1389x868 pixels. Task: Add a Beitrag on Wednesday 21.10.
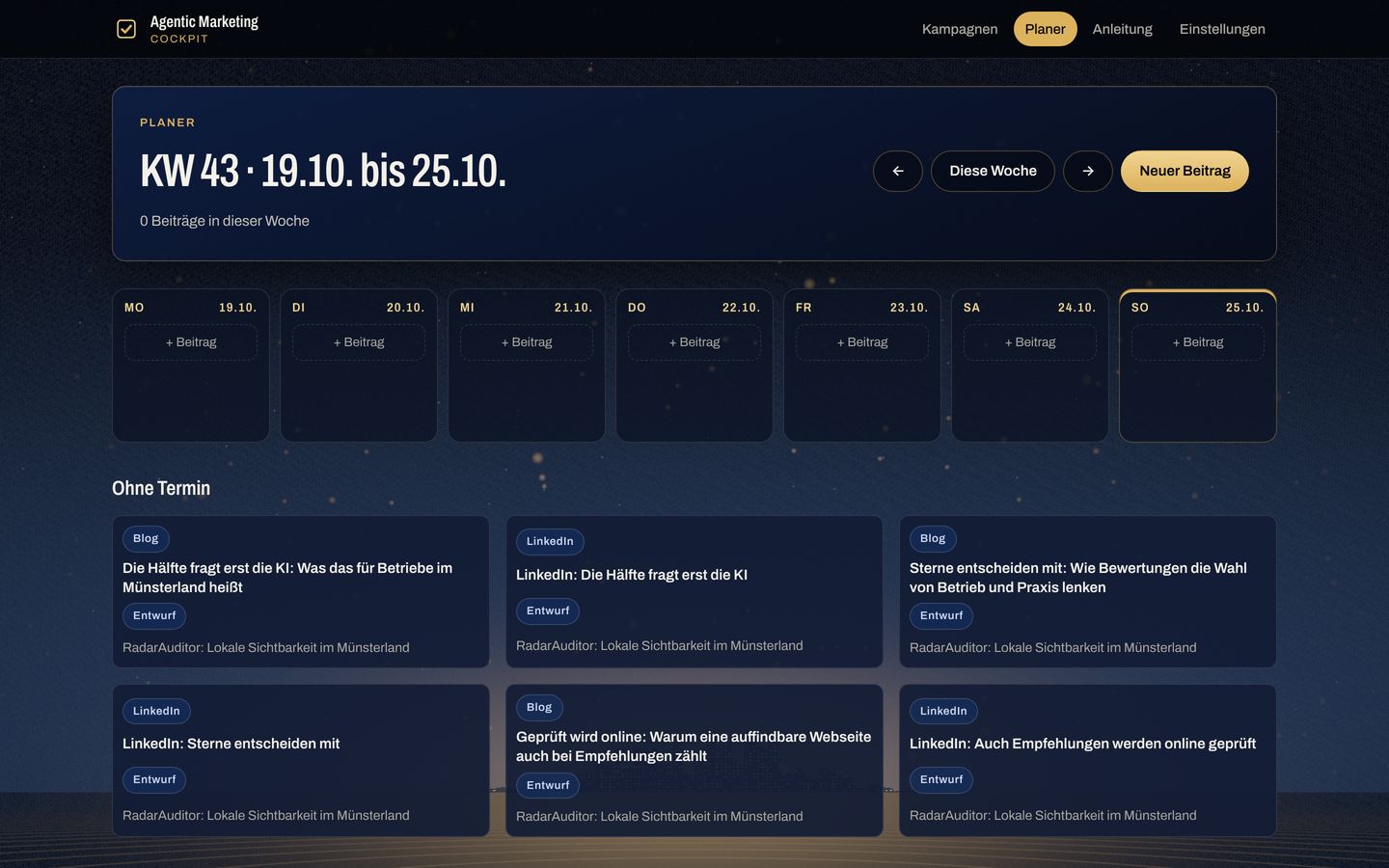(x=527, y=342)
